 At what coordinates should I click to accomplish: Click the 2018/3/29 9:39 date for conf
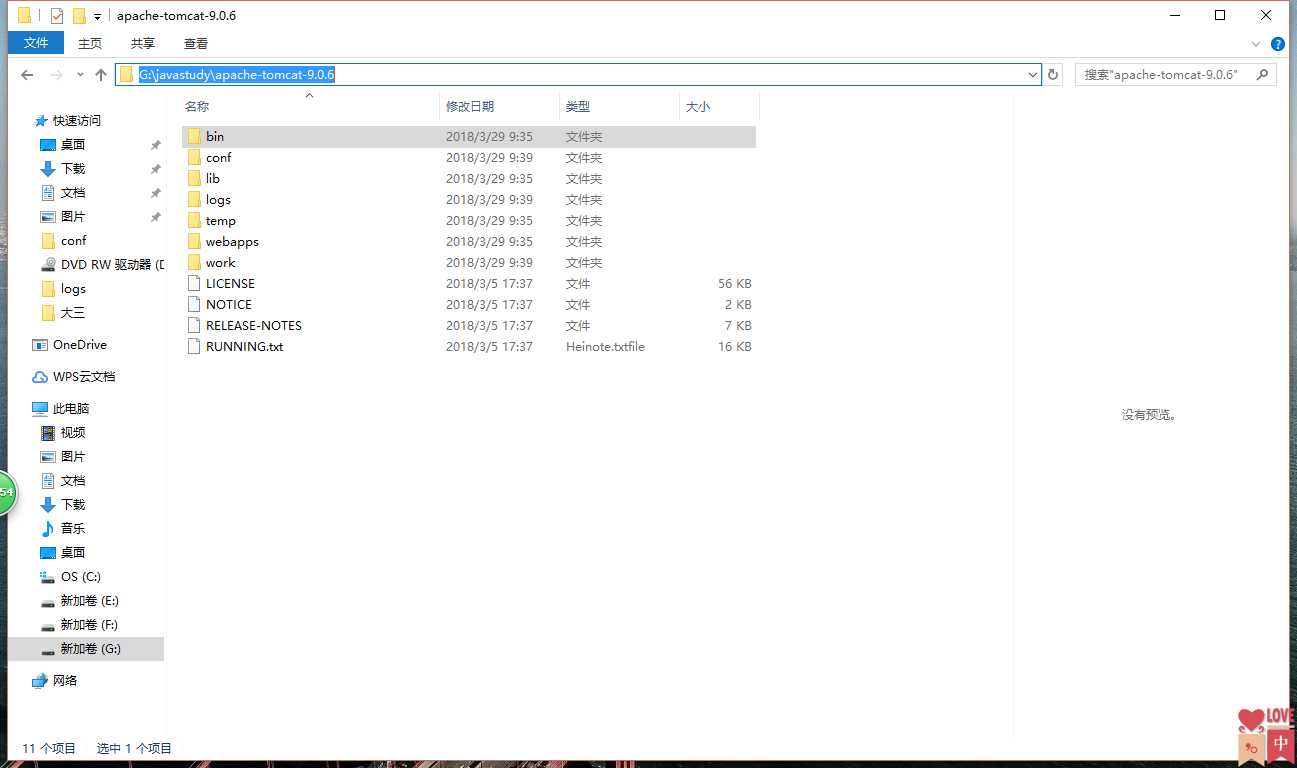click(489, 157)
